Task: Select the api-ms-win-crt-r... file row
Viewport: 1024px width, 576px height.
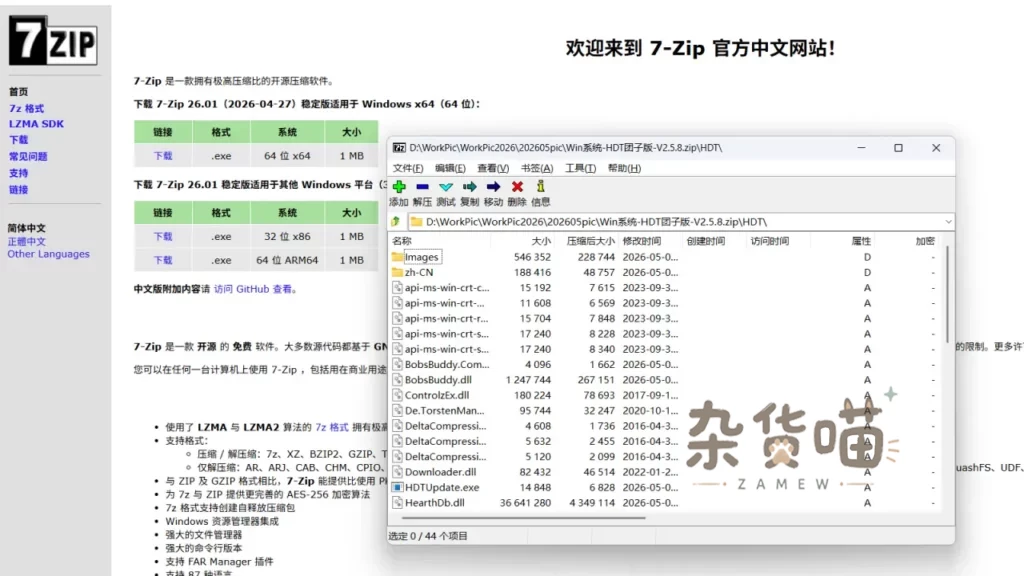Action: click(x=665, y=319)
